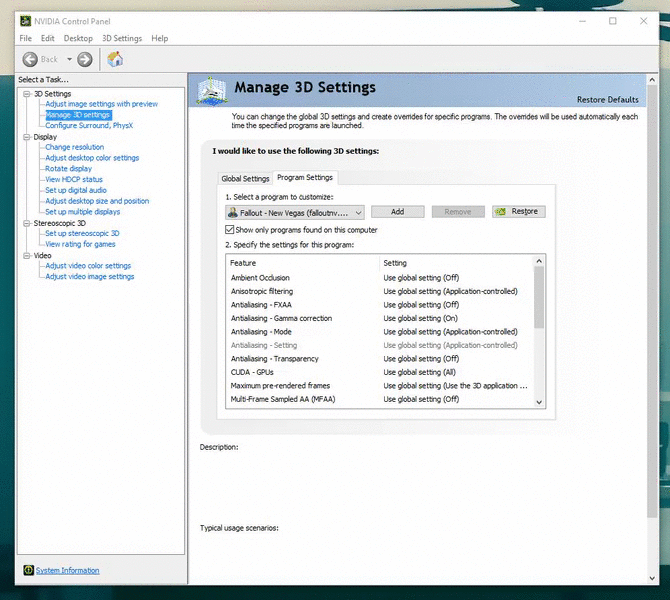This screenshot has width=670, height=600.
Task: Open the 3D Settings menu
Action: [122, 38]
